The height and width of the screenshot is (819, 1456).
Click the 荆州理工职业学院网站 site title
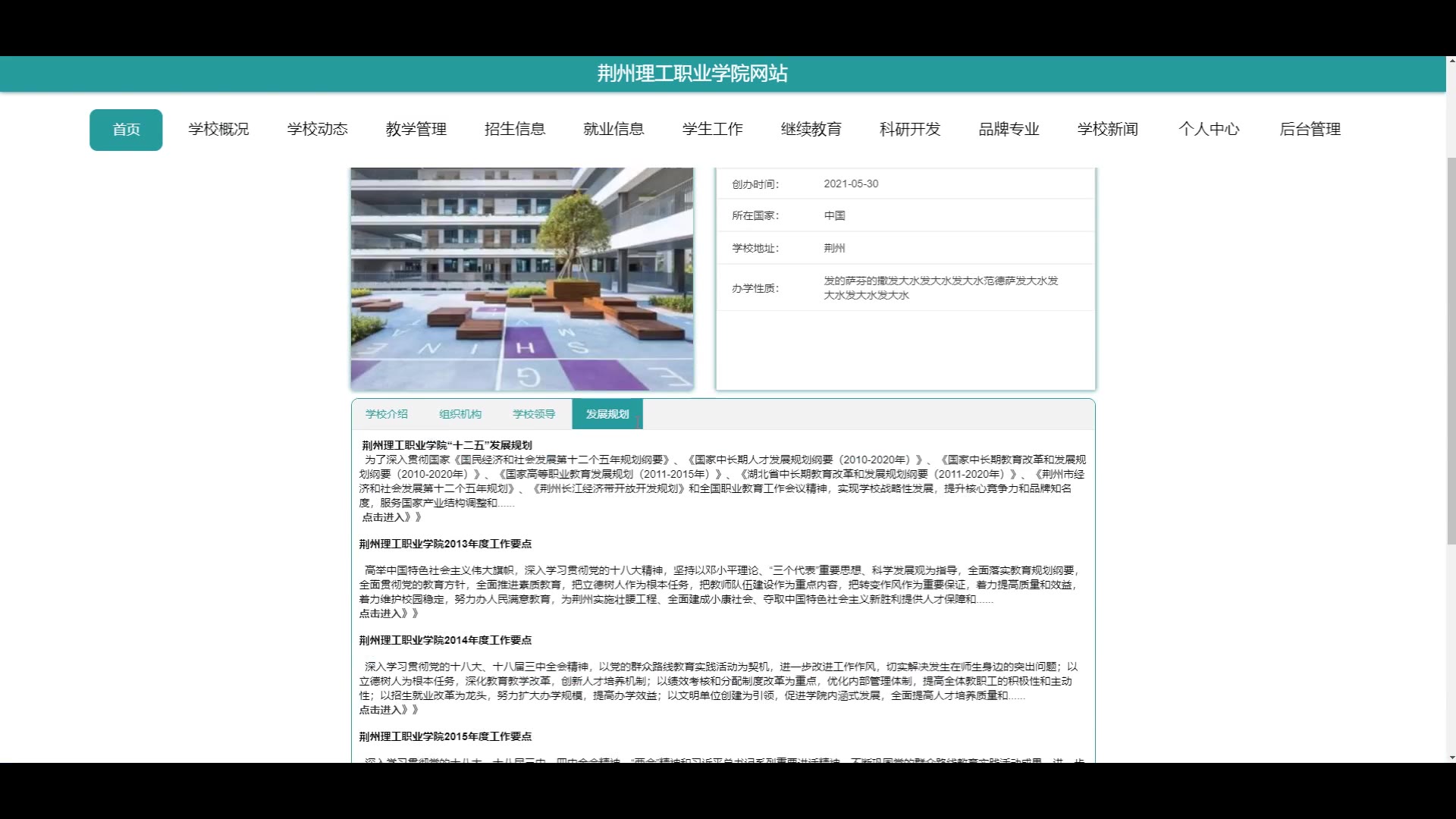[x=692, y=74]
